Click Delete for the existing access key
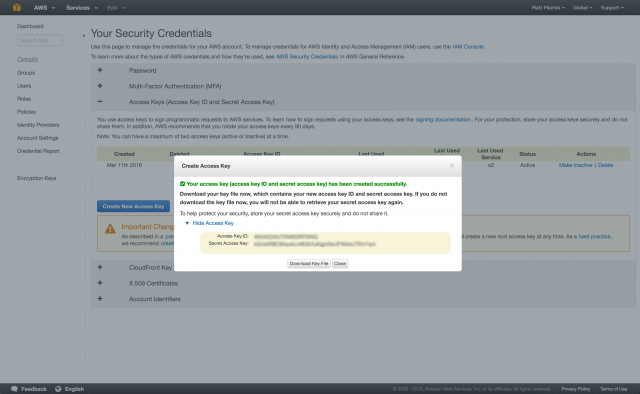 [x=605, y=165]
